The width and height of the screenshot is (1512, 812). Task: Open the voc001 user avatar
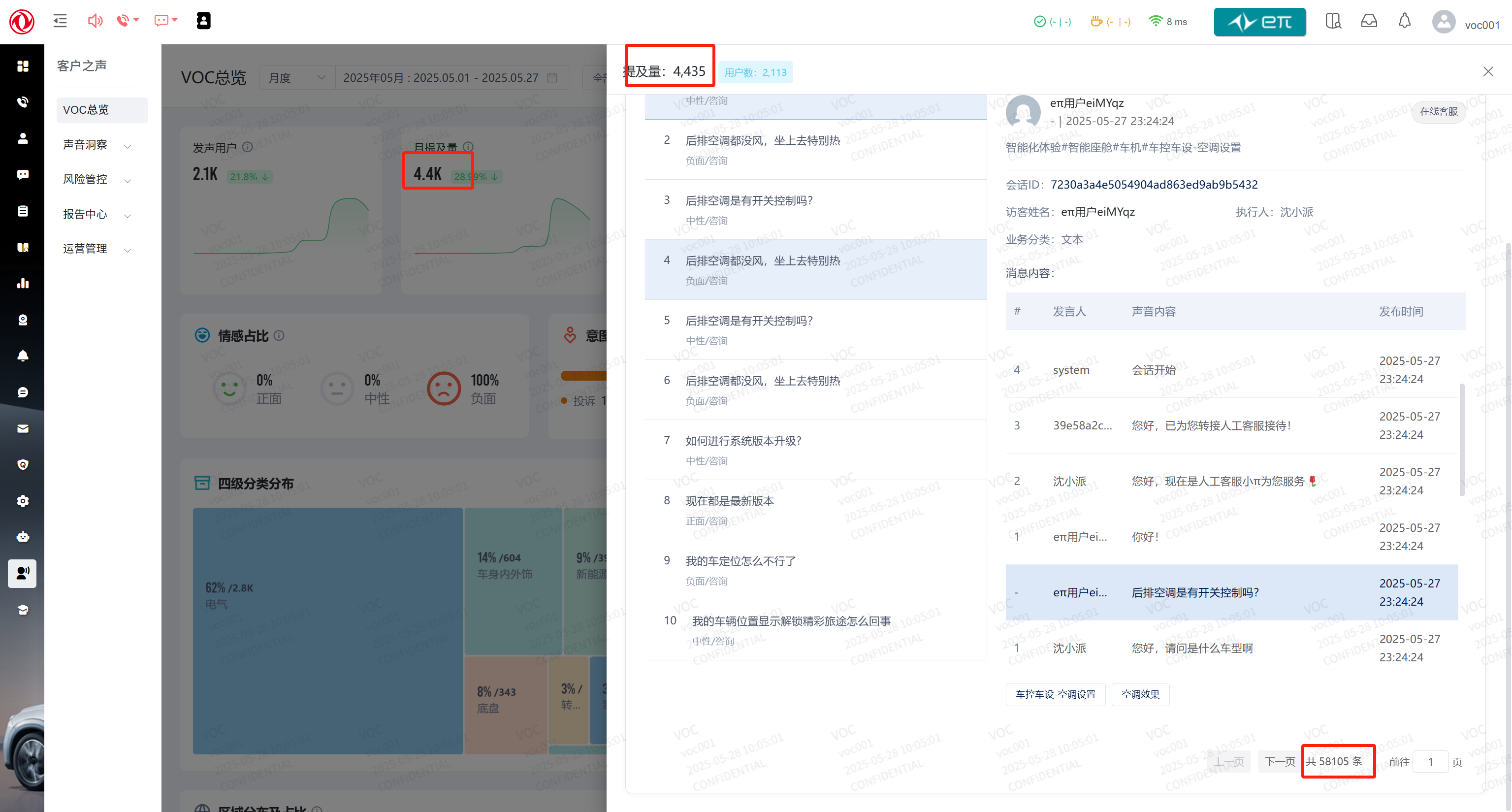coord(1444,22)
